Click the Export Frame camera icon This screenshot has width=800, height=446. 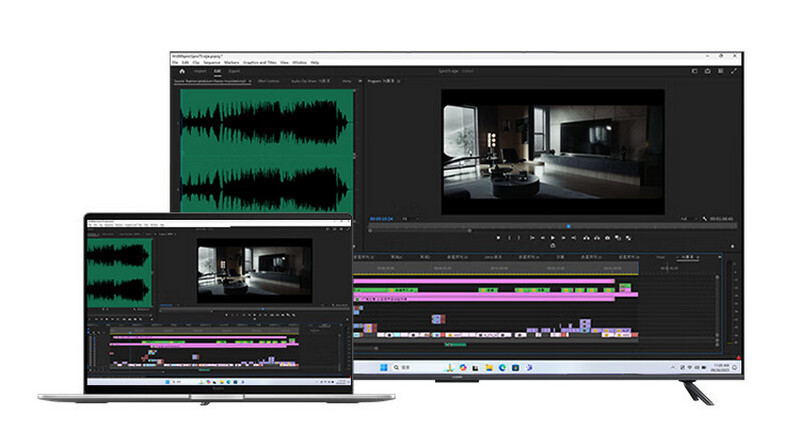point(609,238)
